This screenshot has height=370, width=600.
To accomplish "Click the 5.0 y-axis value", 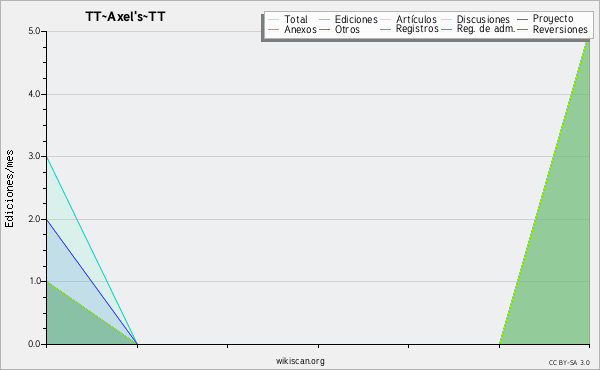I will click(34, 31).
